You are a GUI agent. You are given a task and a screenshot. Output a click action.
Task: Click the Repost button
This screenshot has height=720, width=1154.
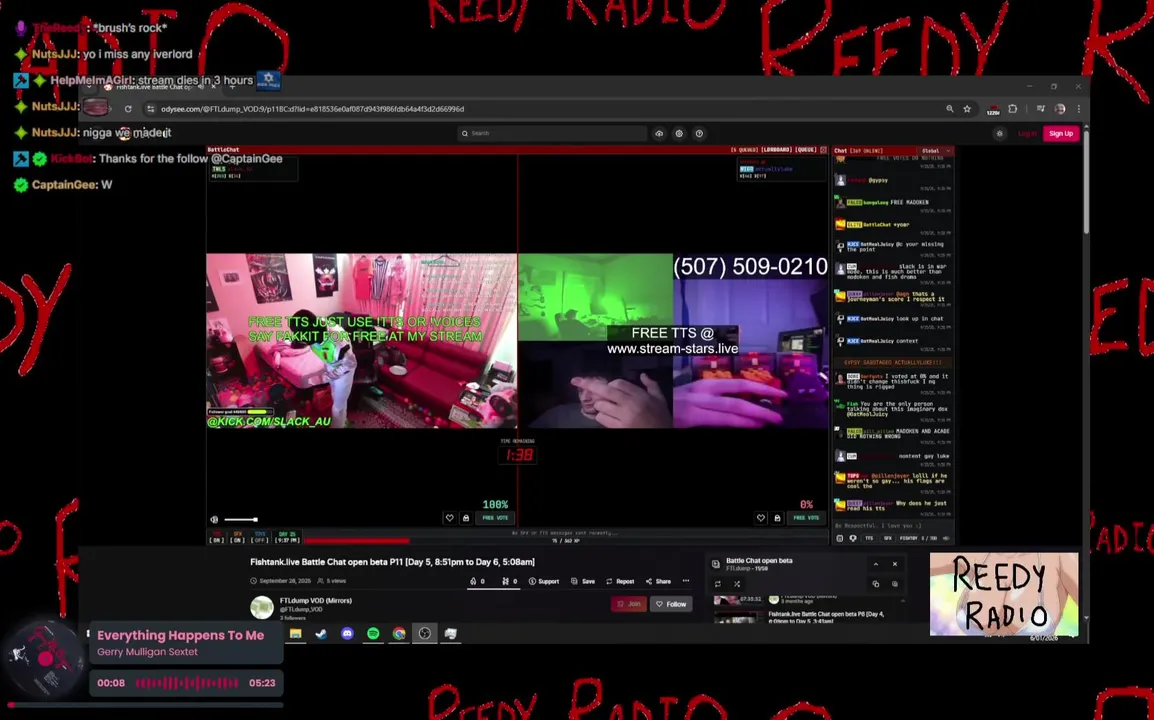click(x=620, y=581)
